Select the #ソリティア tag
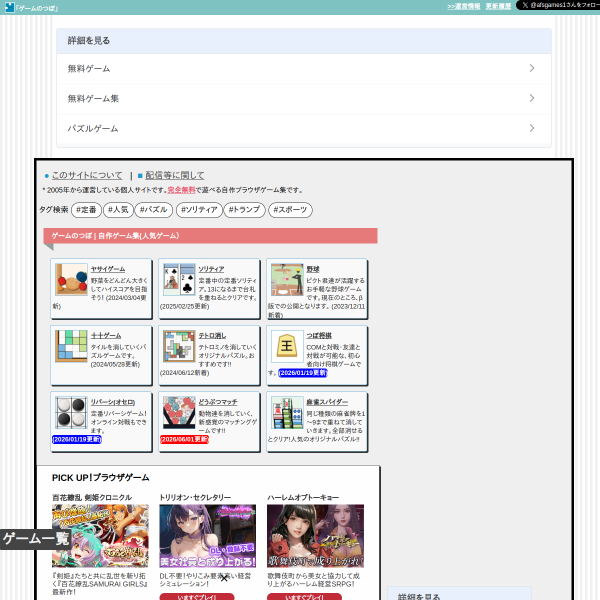This screenshot has width=600, height=600. pyautogui.click(x=199, y=210)
